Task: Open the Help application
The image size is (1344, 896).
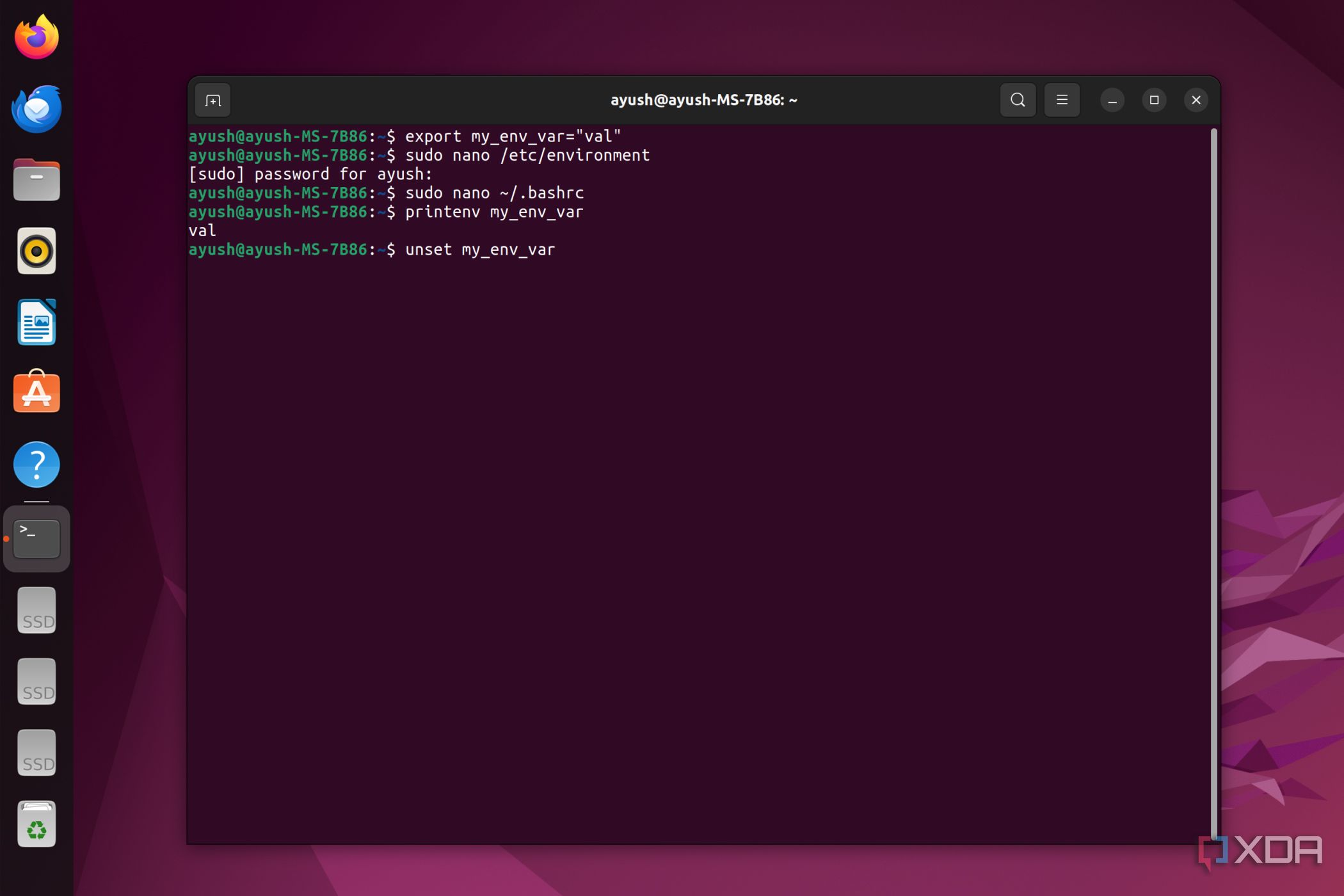Action: [36, 464]
